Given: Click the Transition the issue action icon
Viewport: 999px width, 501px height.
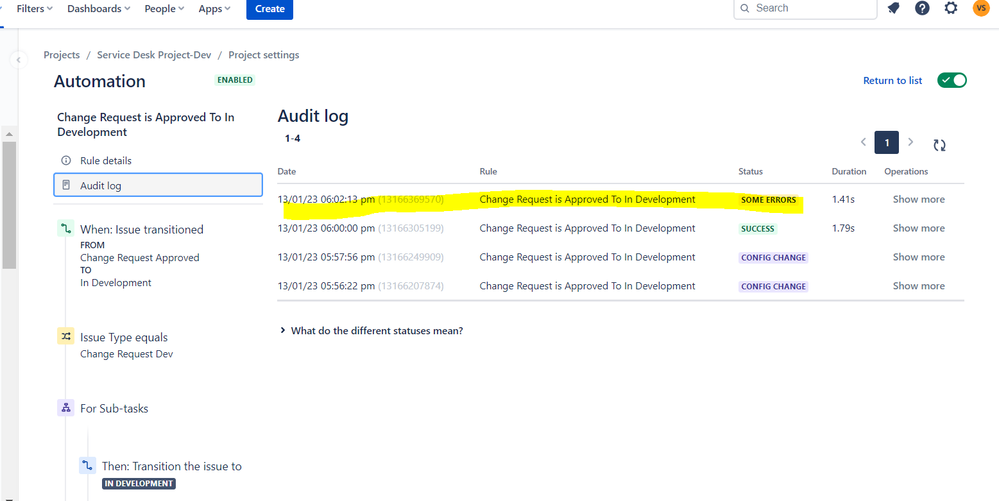Looking at the screenshot, I should click(87, 465).
